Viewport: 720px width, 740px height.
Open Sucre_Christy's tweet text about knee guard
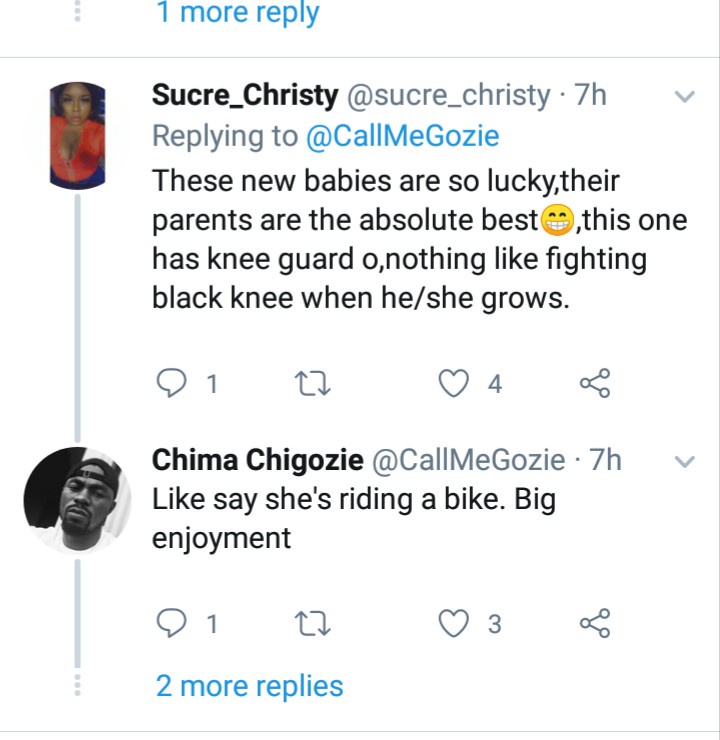point(400,239)
